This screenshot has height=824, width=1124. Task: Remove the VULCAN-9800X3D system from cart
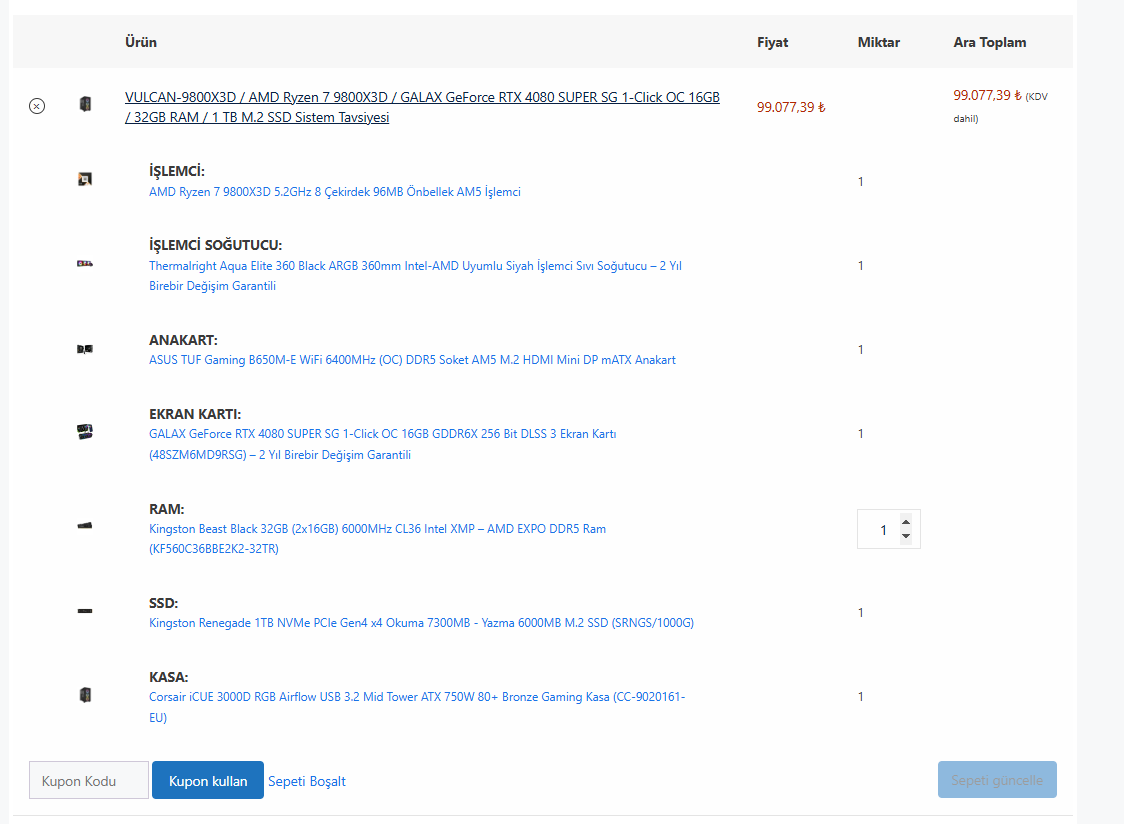point(37,106)
